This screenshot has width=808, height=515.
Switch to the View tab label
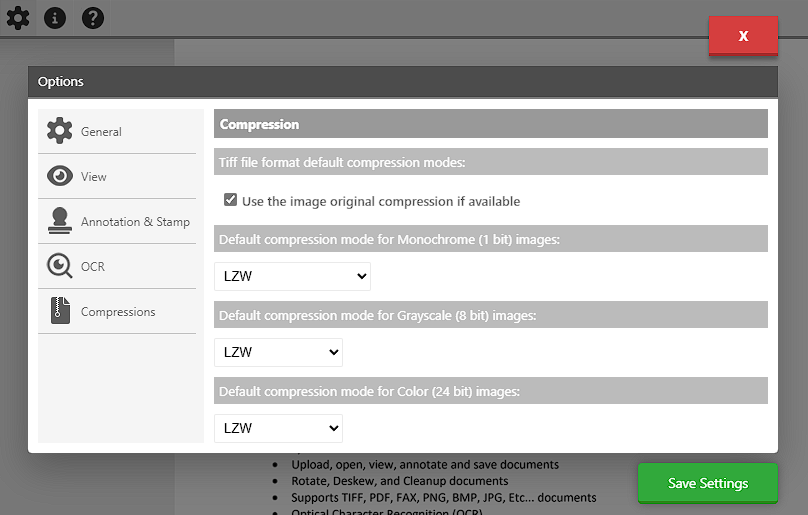point(94,177)
